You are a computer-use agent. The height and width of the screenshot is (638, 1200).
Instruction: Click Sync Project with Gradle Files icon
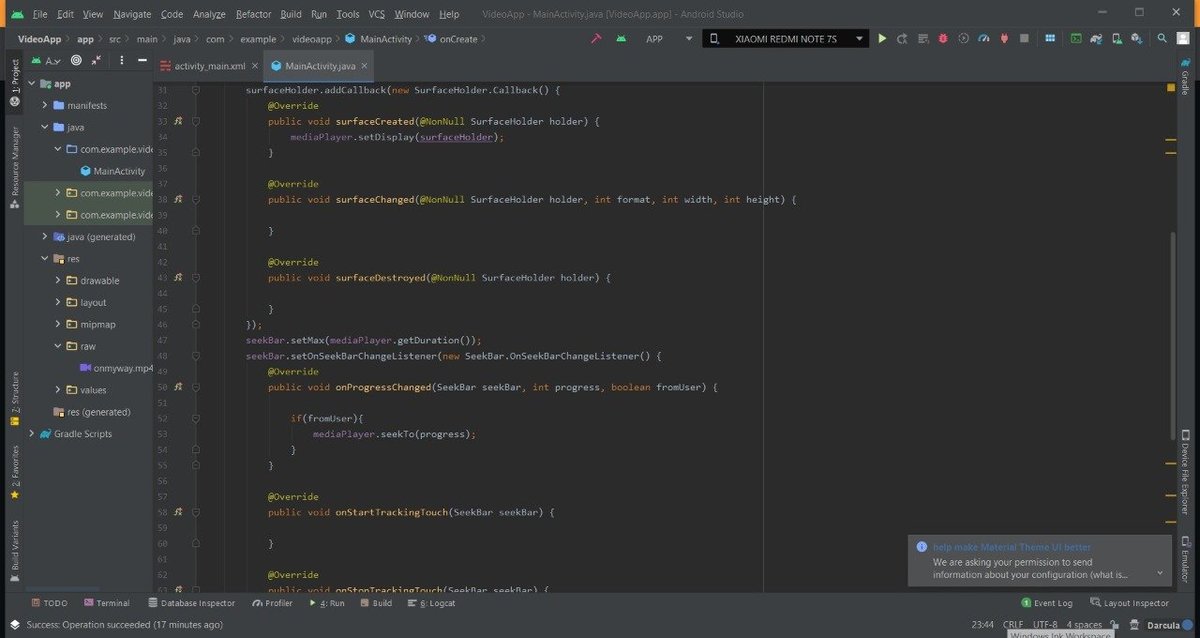point(1096,39)
